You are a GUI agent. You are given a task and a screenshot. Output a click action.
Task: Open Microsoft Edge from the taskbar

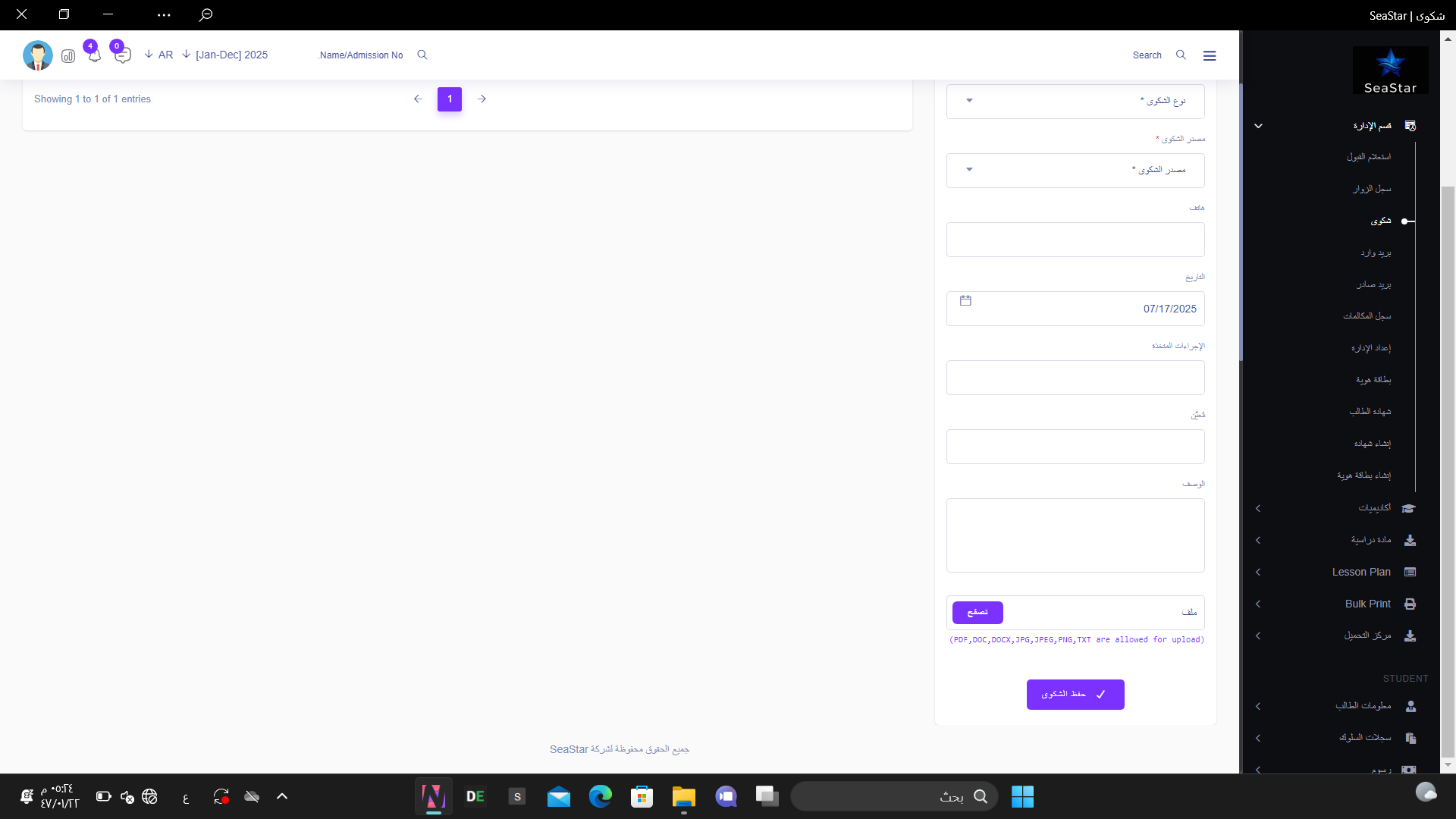pos(600,796)
